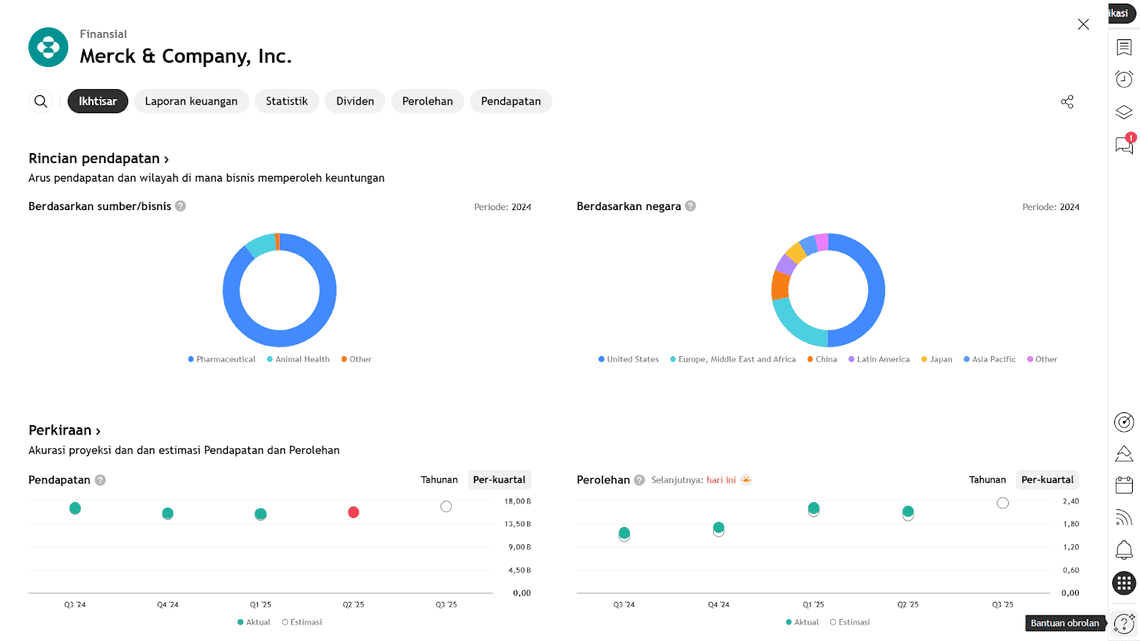Image resolution: width=1140 pixels, height=641 pixels.
Task: Select Per-kuartal for Perolehan chart
Action: [x=1047, y=480]
